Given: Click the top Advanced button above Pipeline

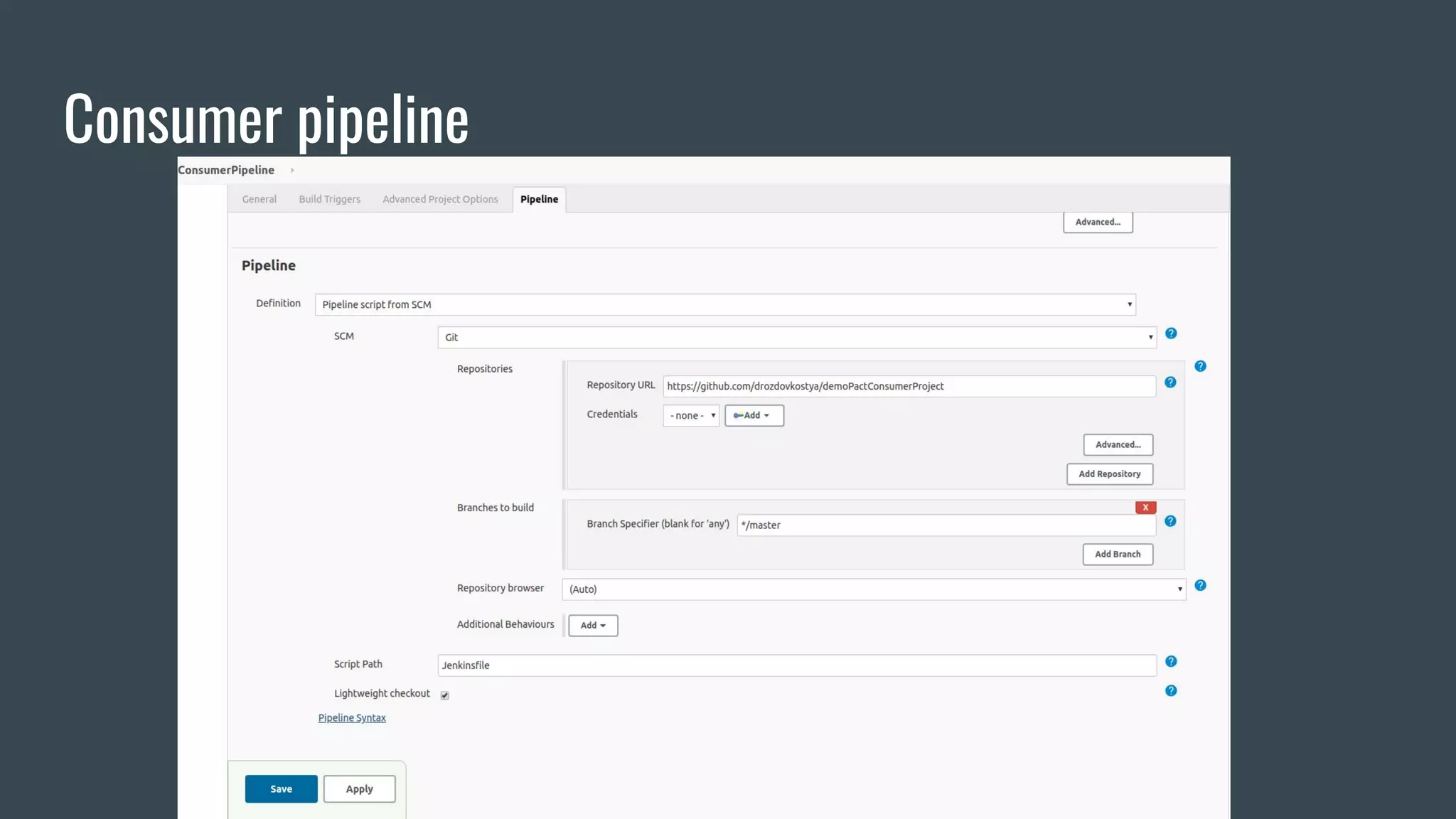Looking at the screenshot, I should [1098, 222].
